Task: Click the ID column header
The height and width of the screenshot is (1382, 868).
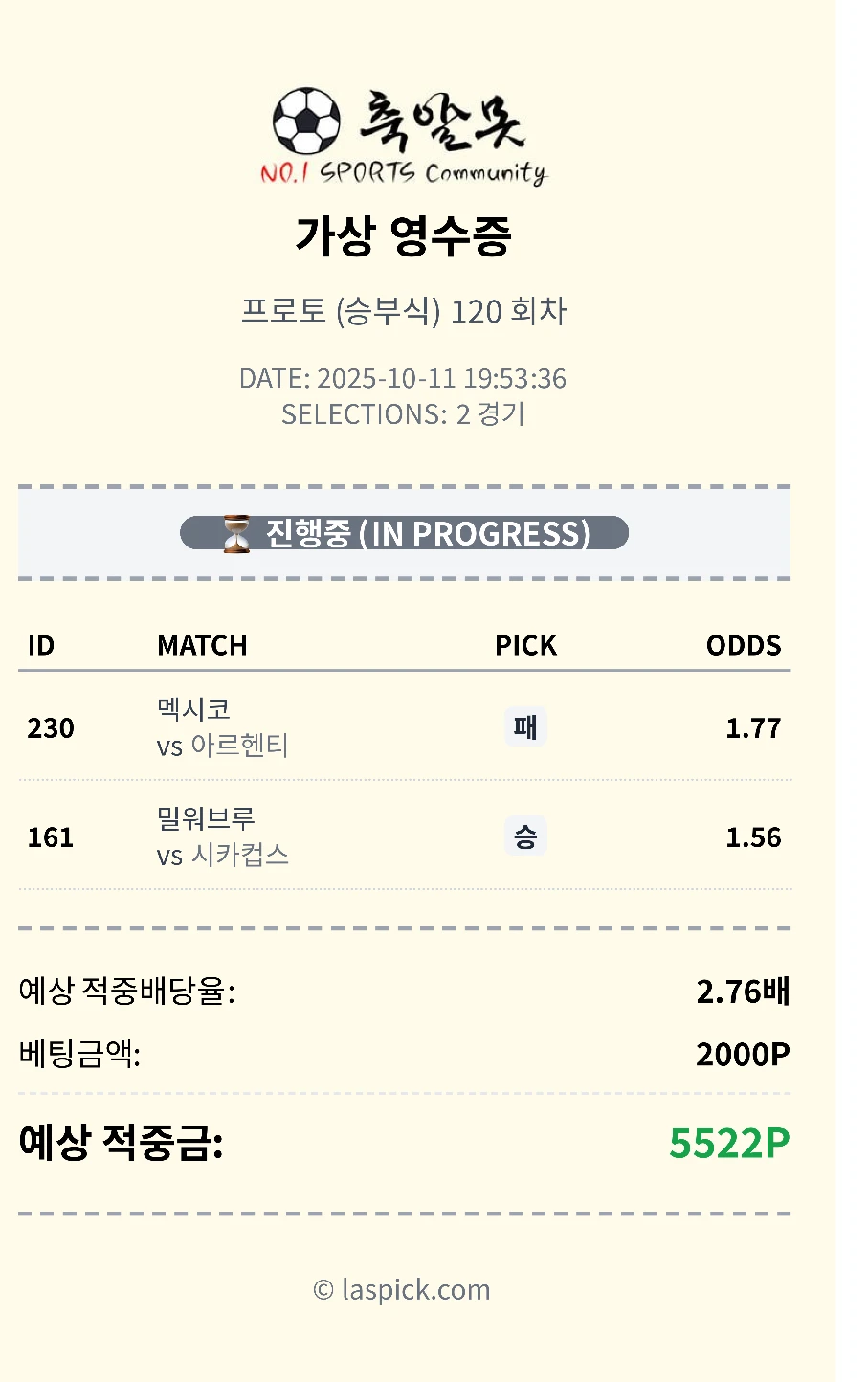Action: click(x=41, y=646)
